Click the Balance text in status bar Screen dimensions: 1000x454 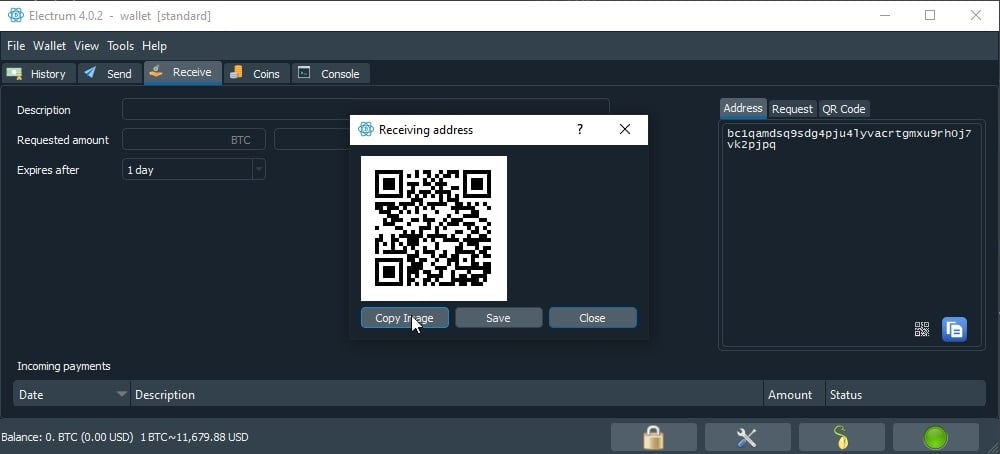[x=67, y=437]
